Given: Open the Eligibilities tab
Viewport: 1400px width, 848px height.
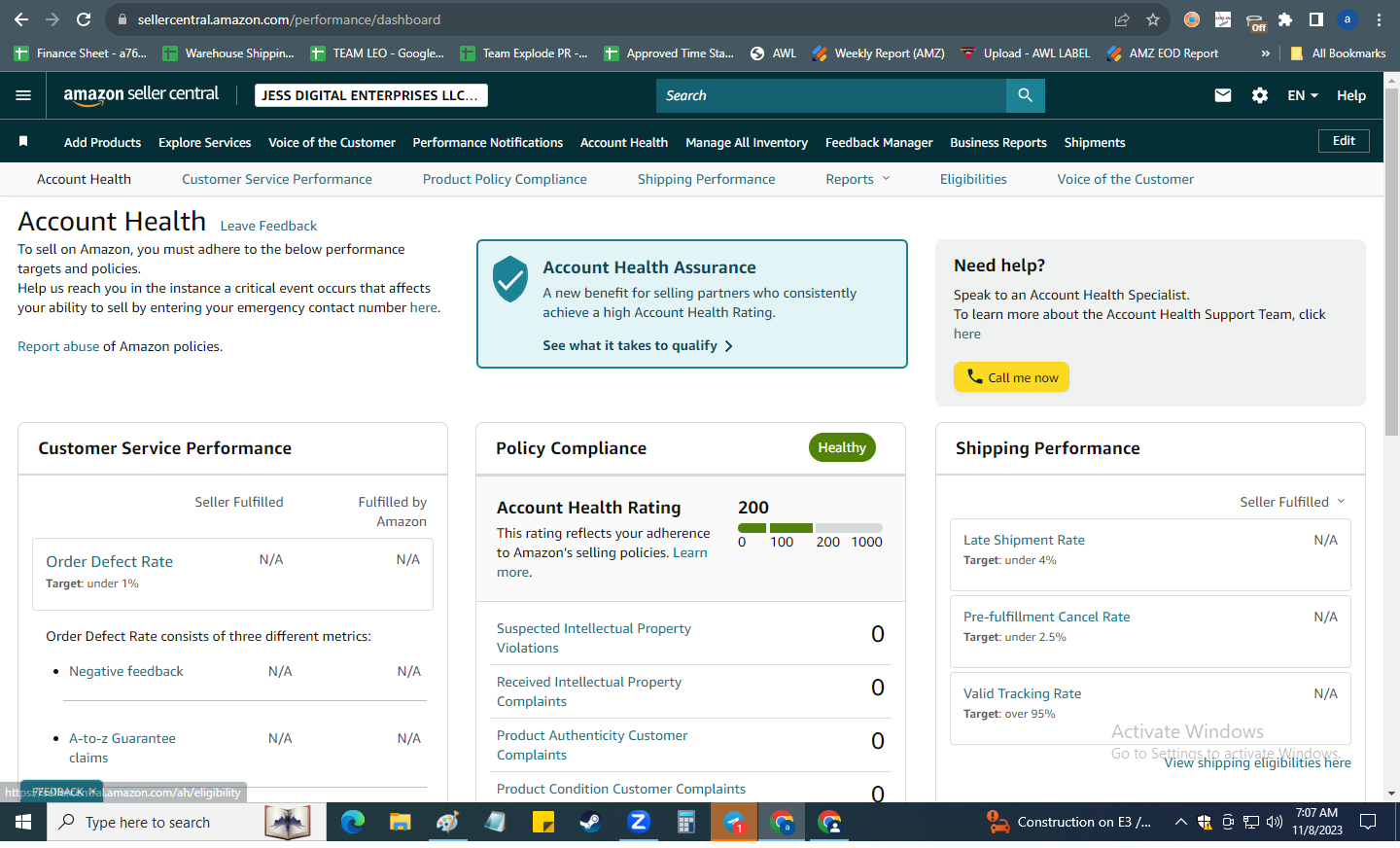Looking at the screenshot, I should pos(973,179).
